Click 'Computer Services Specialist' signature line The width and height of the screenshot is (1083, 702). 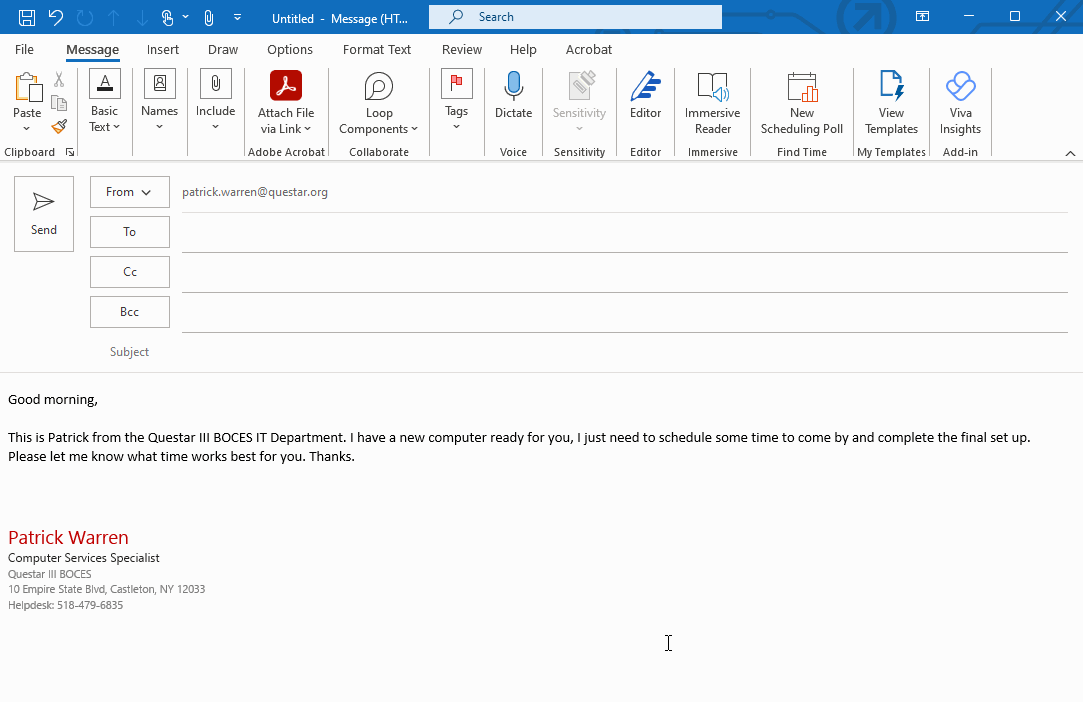point(84,558)
